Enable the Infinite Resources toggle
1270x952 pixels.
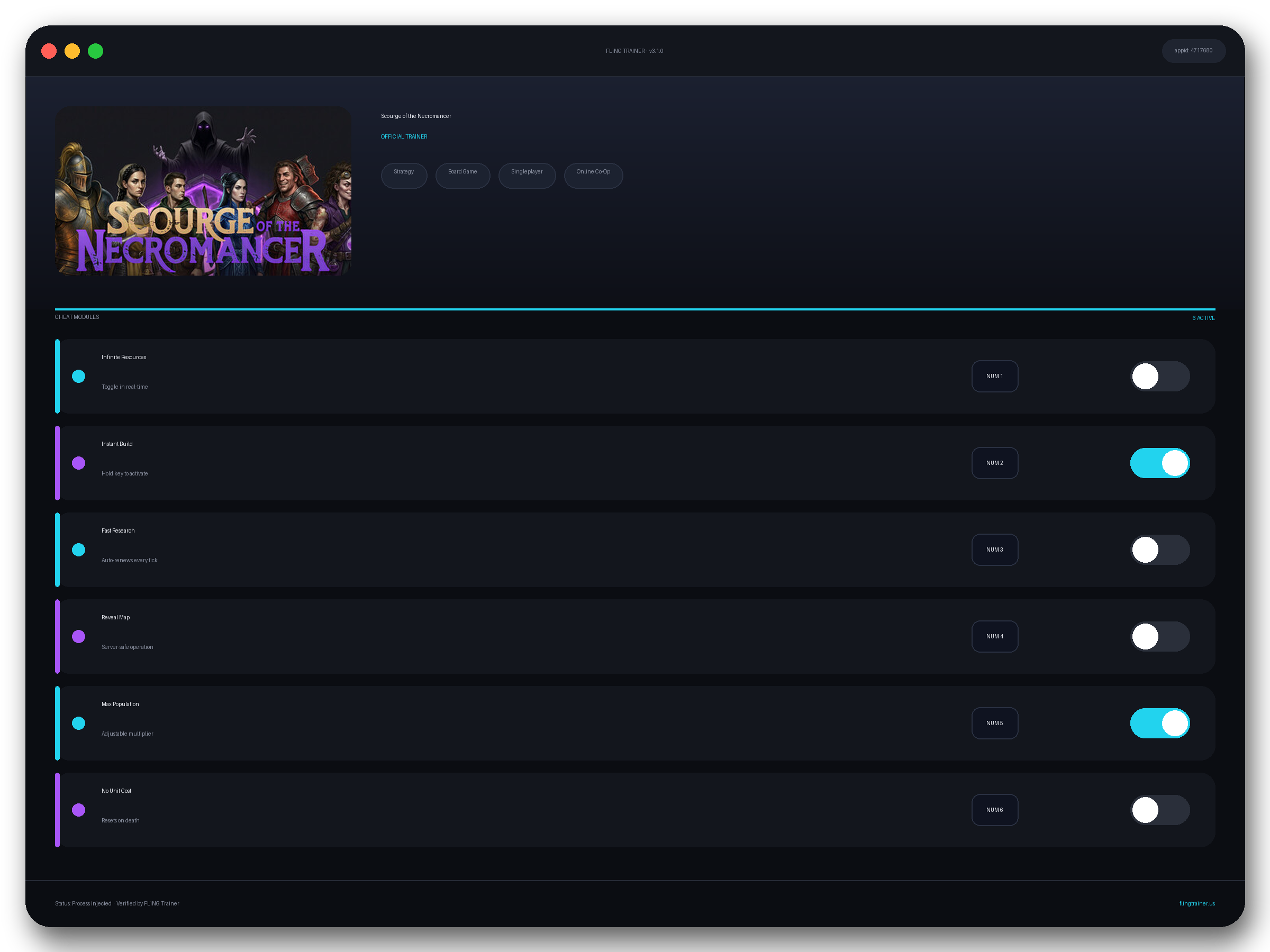pyautogui.click(x=1160, y=377)
